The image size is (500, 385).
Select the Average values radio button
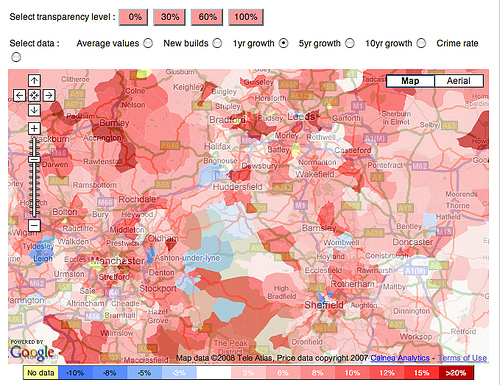coord(148,43)
